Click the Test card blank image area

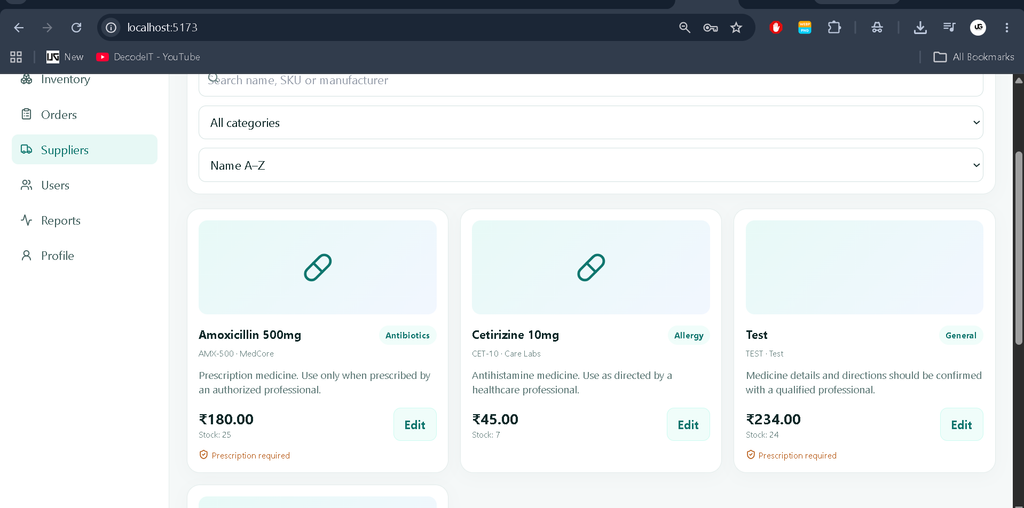coord(865,267)
